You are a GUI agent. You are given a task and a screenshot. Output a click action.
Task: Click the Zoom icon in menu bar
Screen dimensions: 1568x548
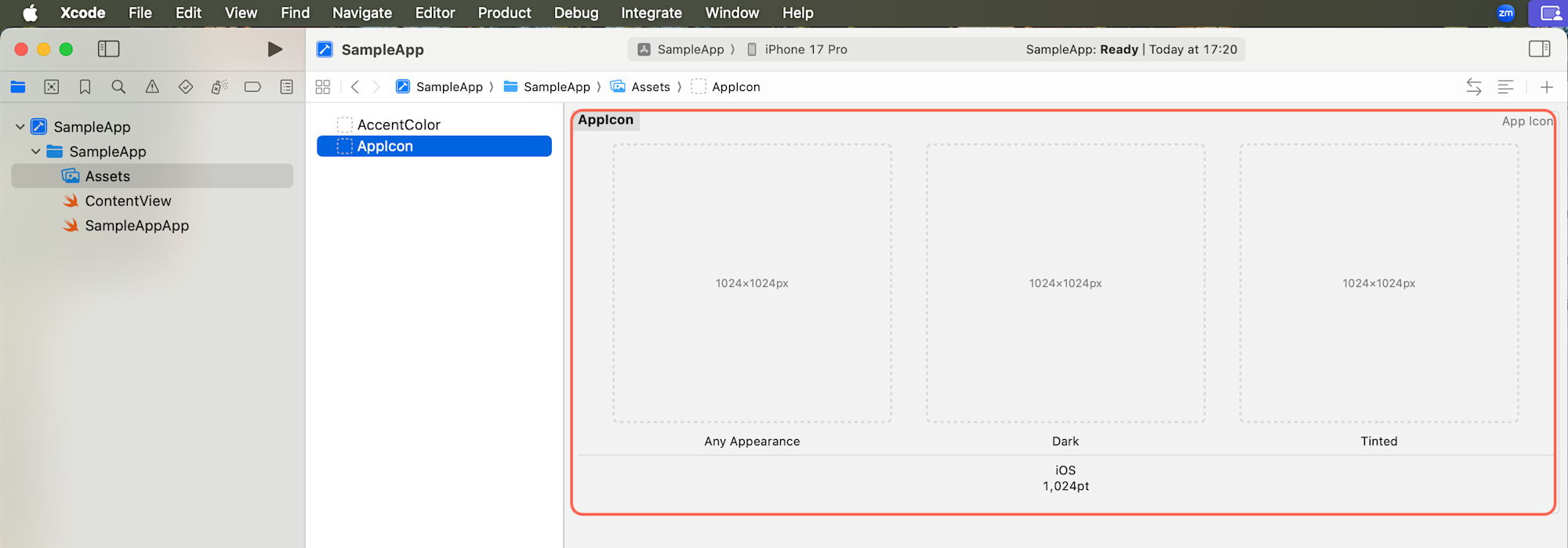[1506, 13]
